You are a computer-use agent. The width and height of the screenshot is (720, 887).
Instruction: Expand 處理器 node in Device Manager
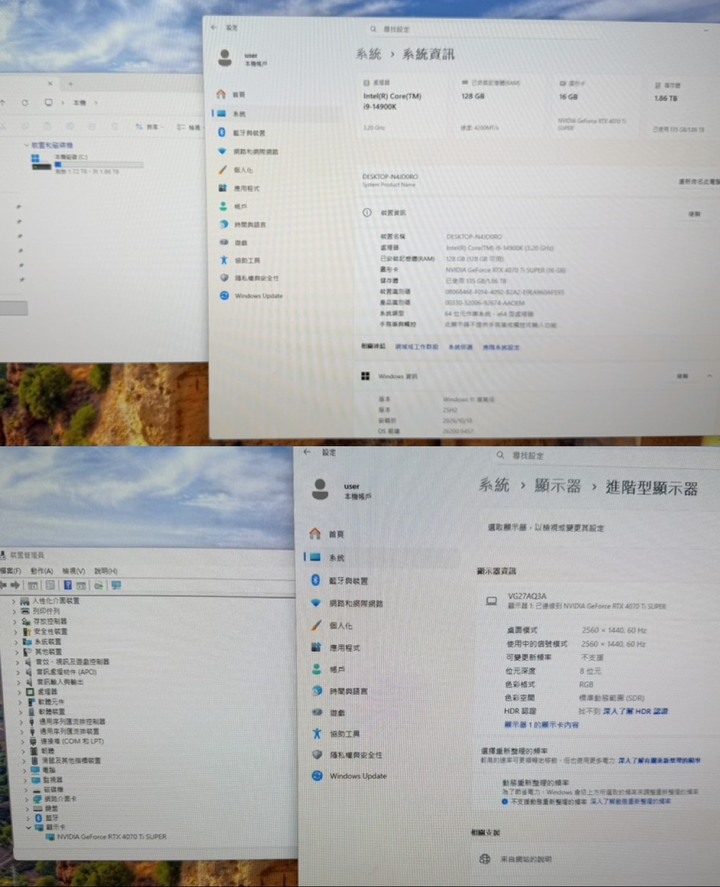20,692
